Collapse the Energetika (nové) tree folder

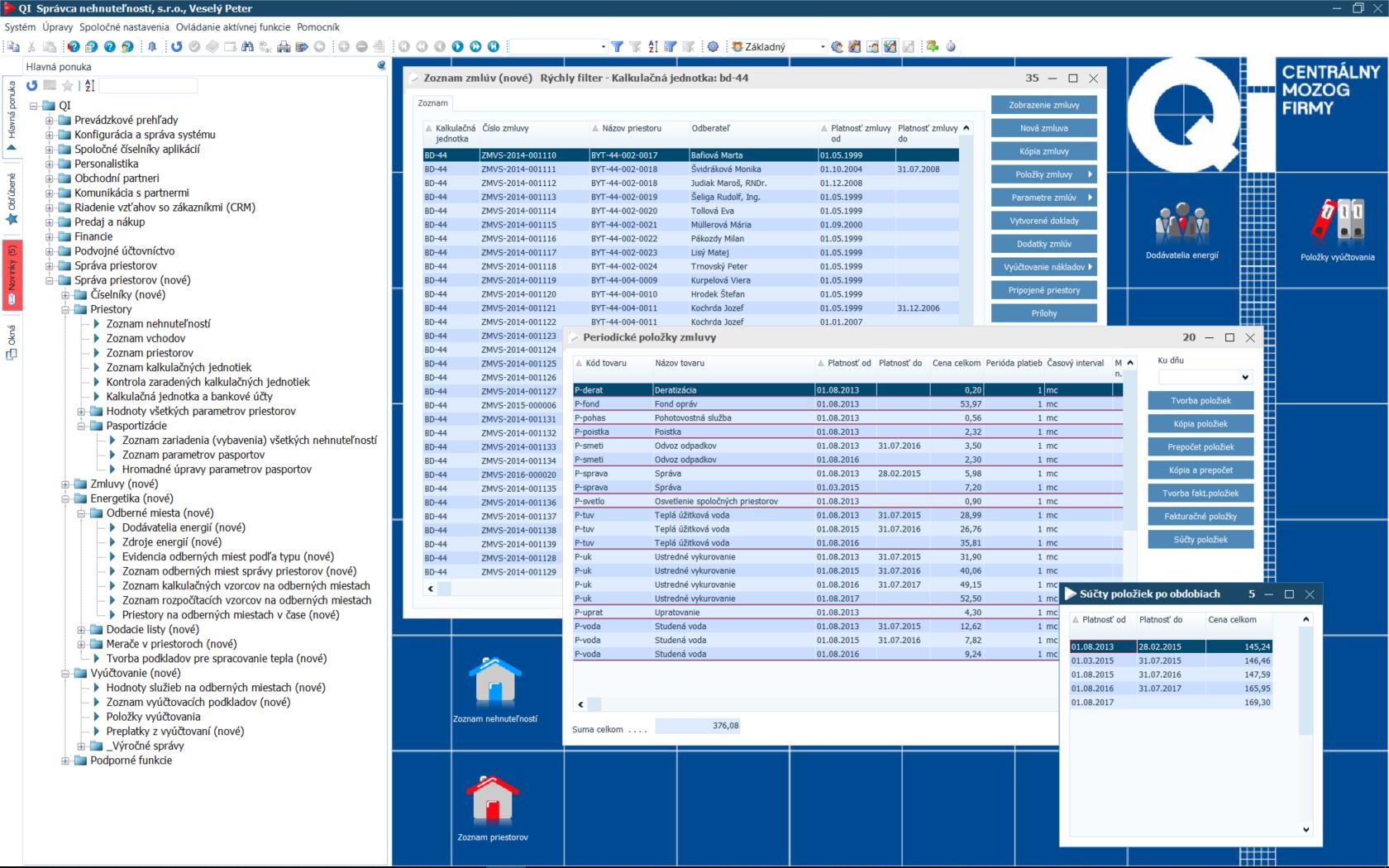65,498
